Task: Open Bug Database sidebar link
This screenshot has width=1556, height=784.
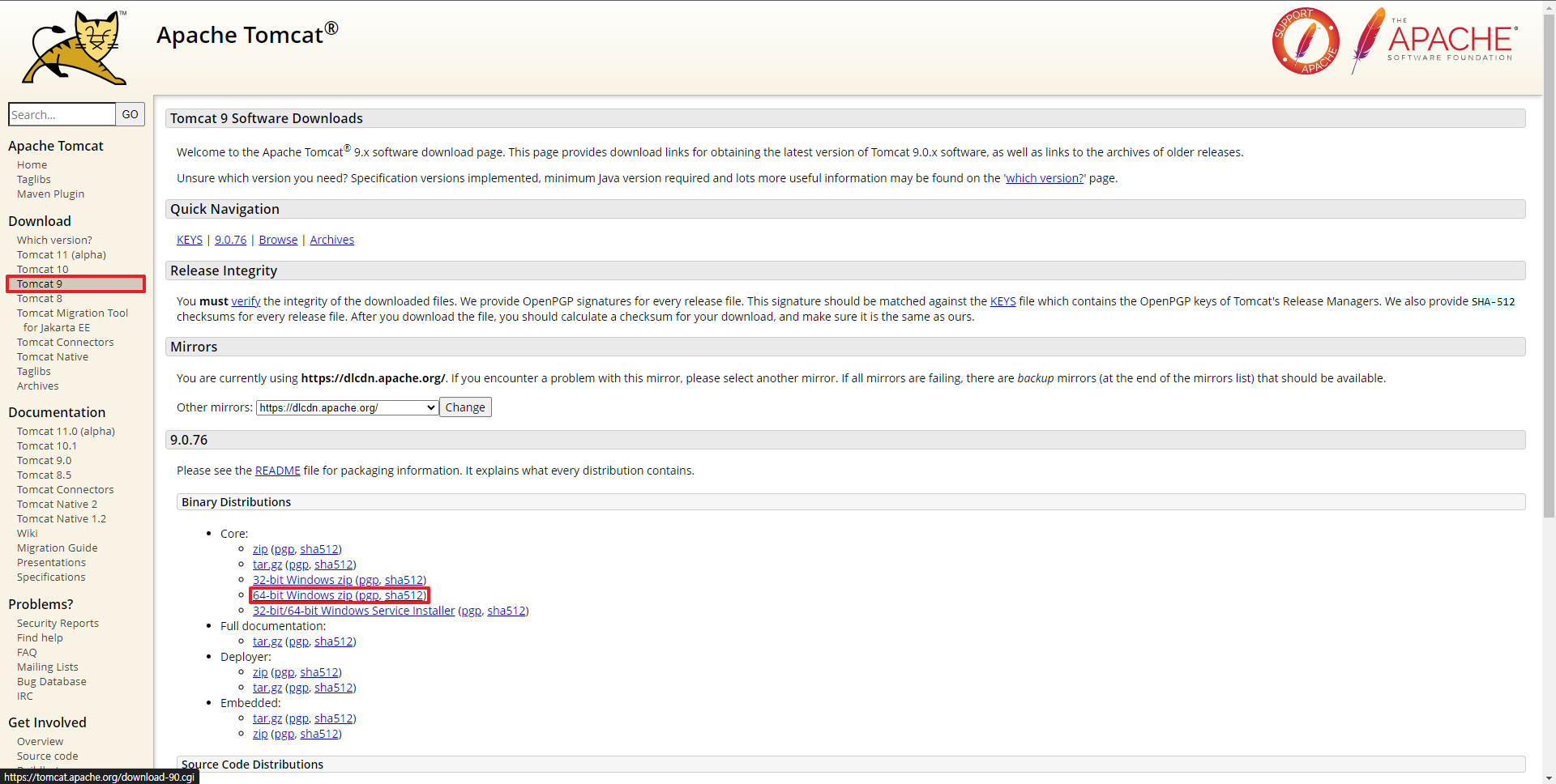Action: click(x=52, y=681)
